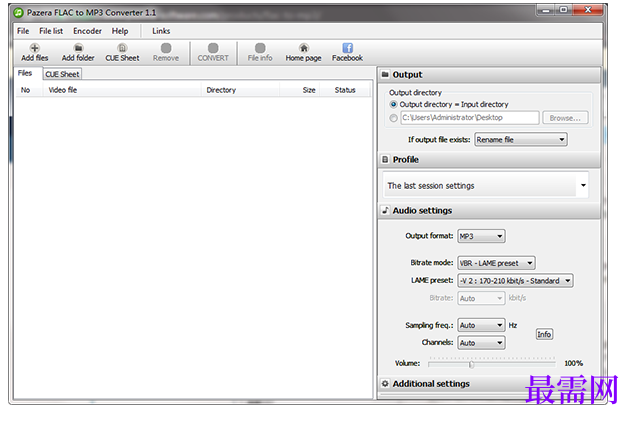
Task: Open the Output format MP3 dropdown
Action: (x=481, y=236)
